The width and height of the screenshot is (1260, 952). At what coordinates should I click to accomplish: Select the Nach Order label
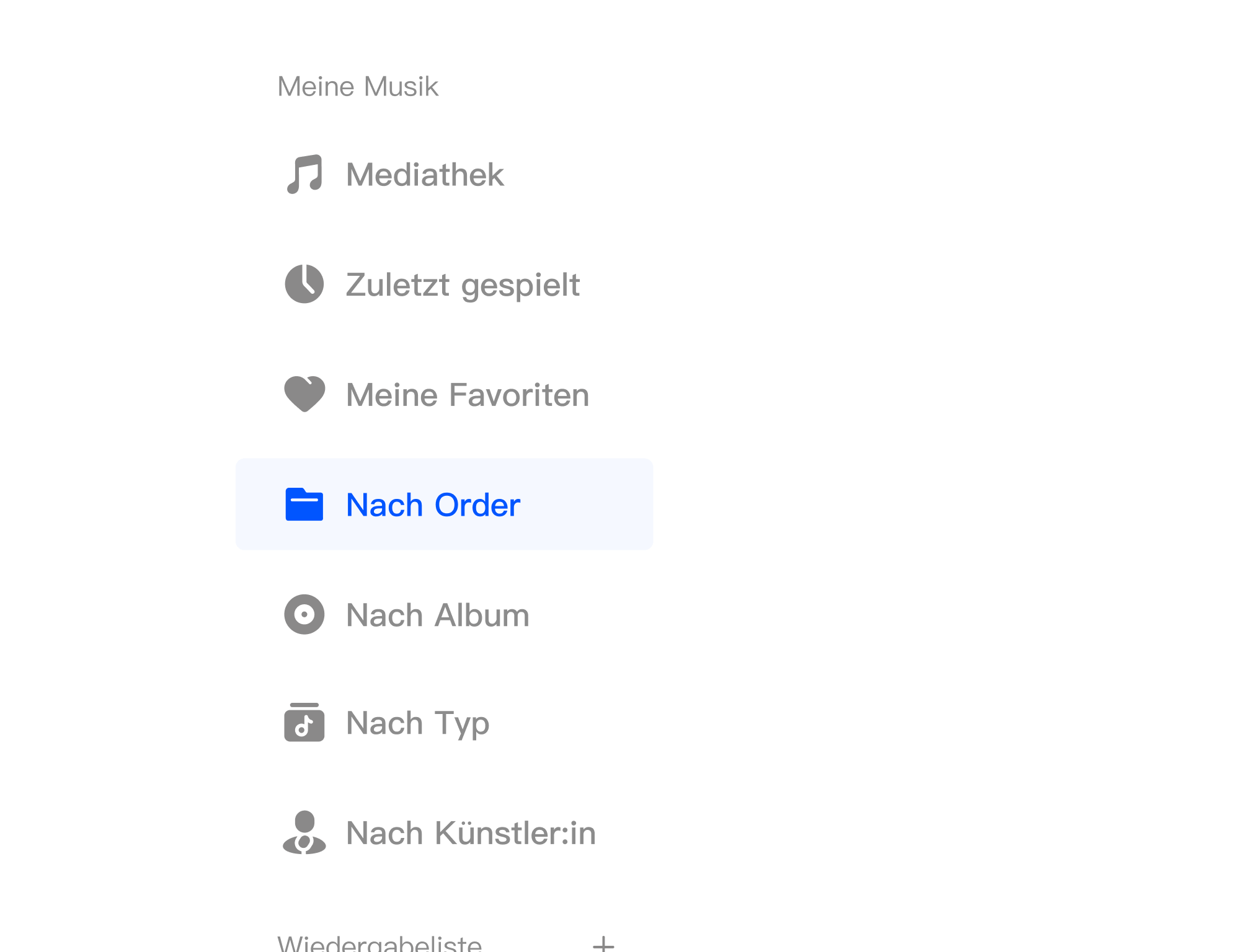[x=433, y=505]
